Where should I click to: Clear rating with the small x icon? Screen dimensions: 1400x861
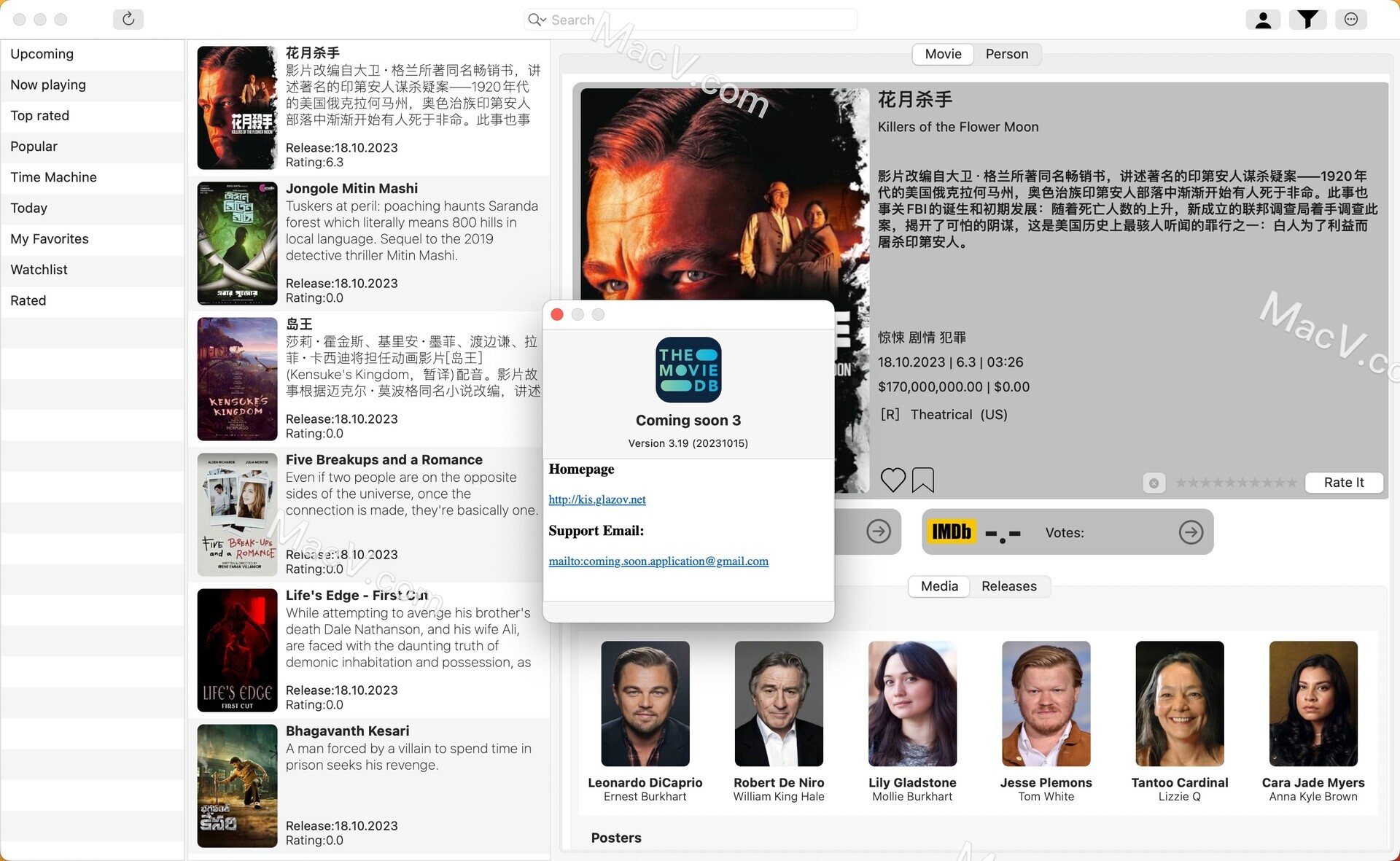1154,483
